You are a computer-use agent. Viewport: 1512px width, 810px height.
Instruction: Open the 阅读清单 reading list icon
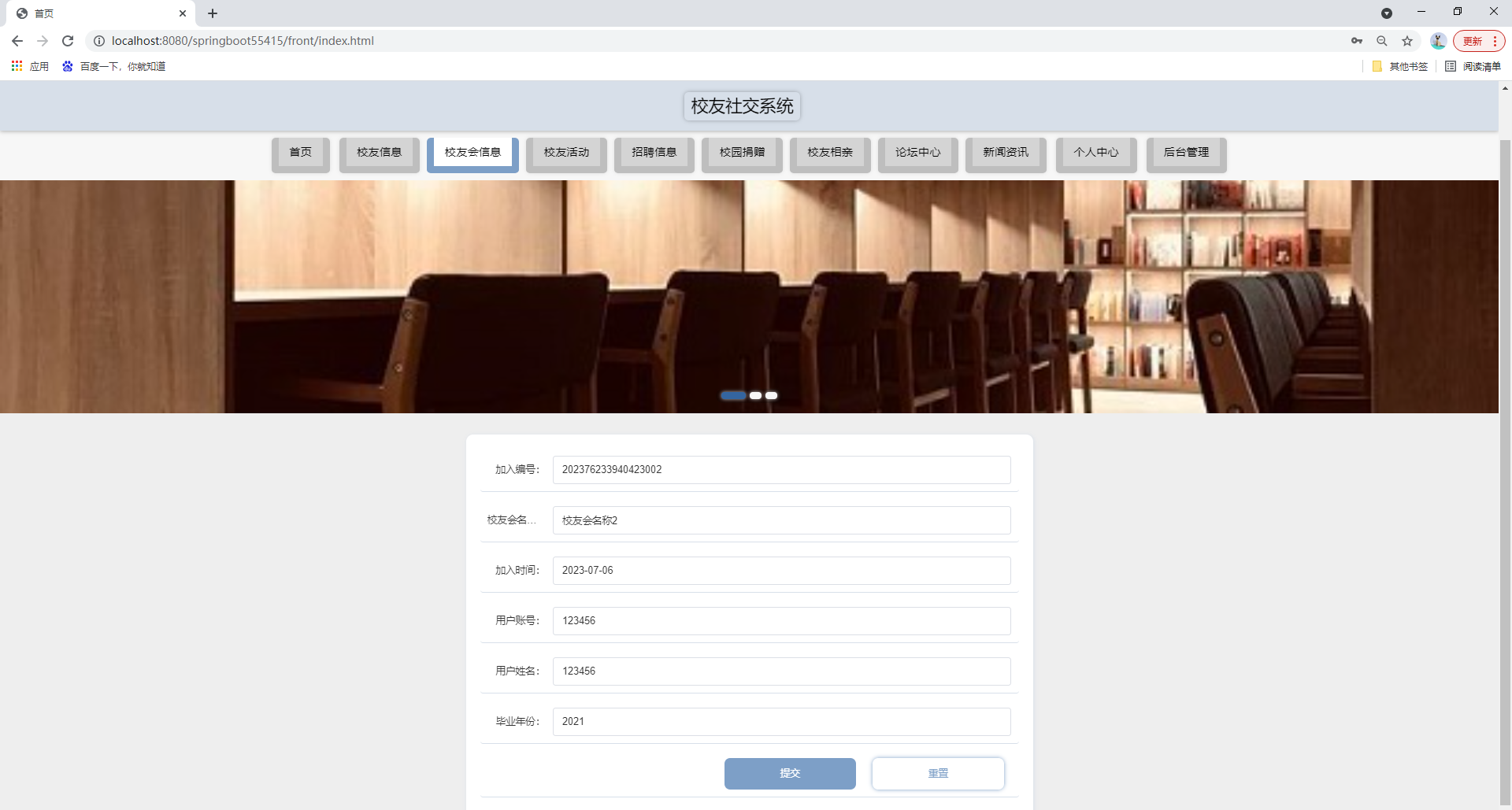[x=1482, y=66]
